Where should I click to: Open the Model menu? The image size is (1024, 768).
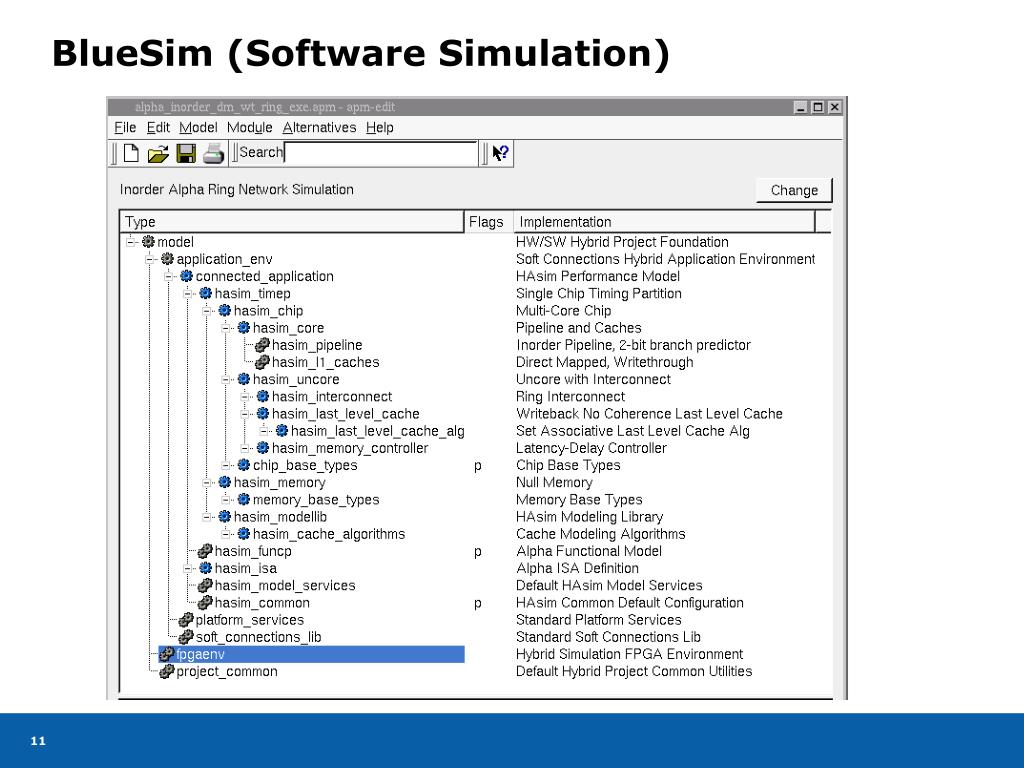point(198,127)
